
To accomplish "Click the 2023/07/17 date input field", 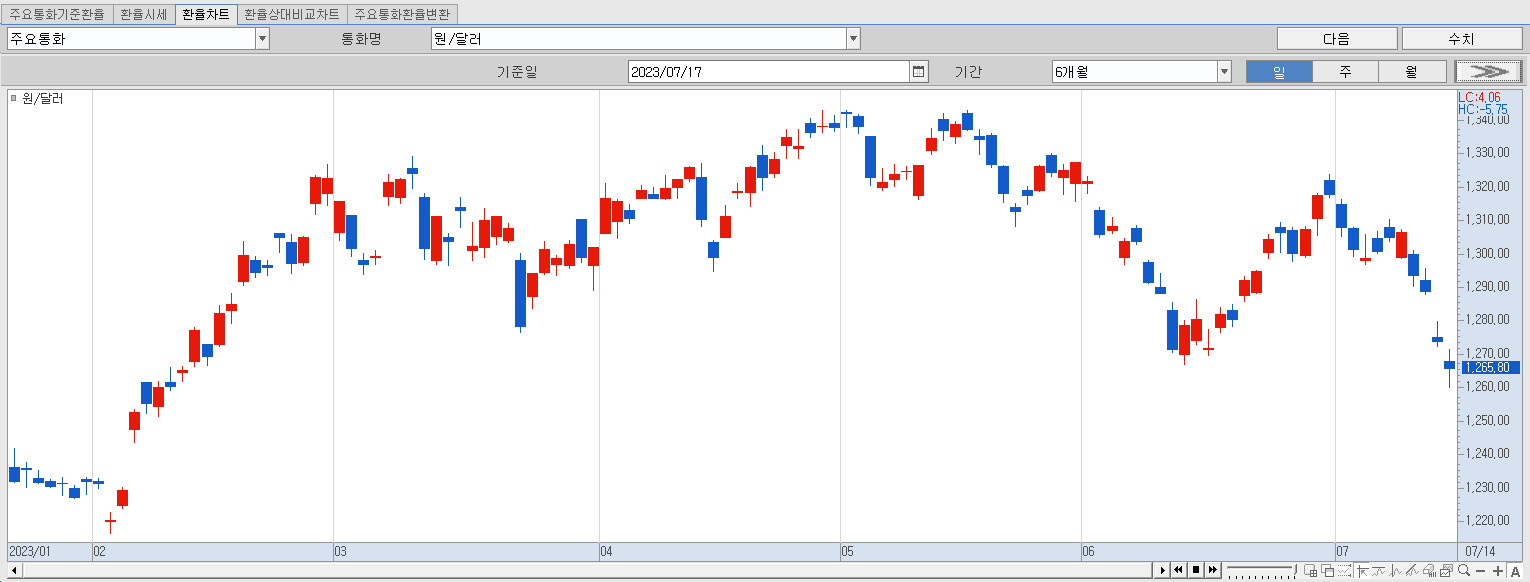I will pyautogui.click(x=768, y=71).
